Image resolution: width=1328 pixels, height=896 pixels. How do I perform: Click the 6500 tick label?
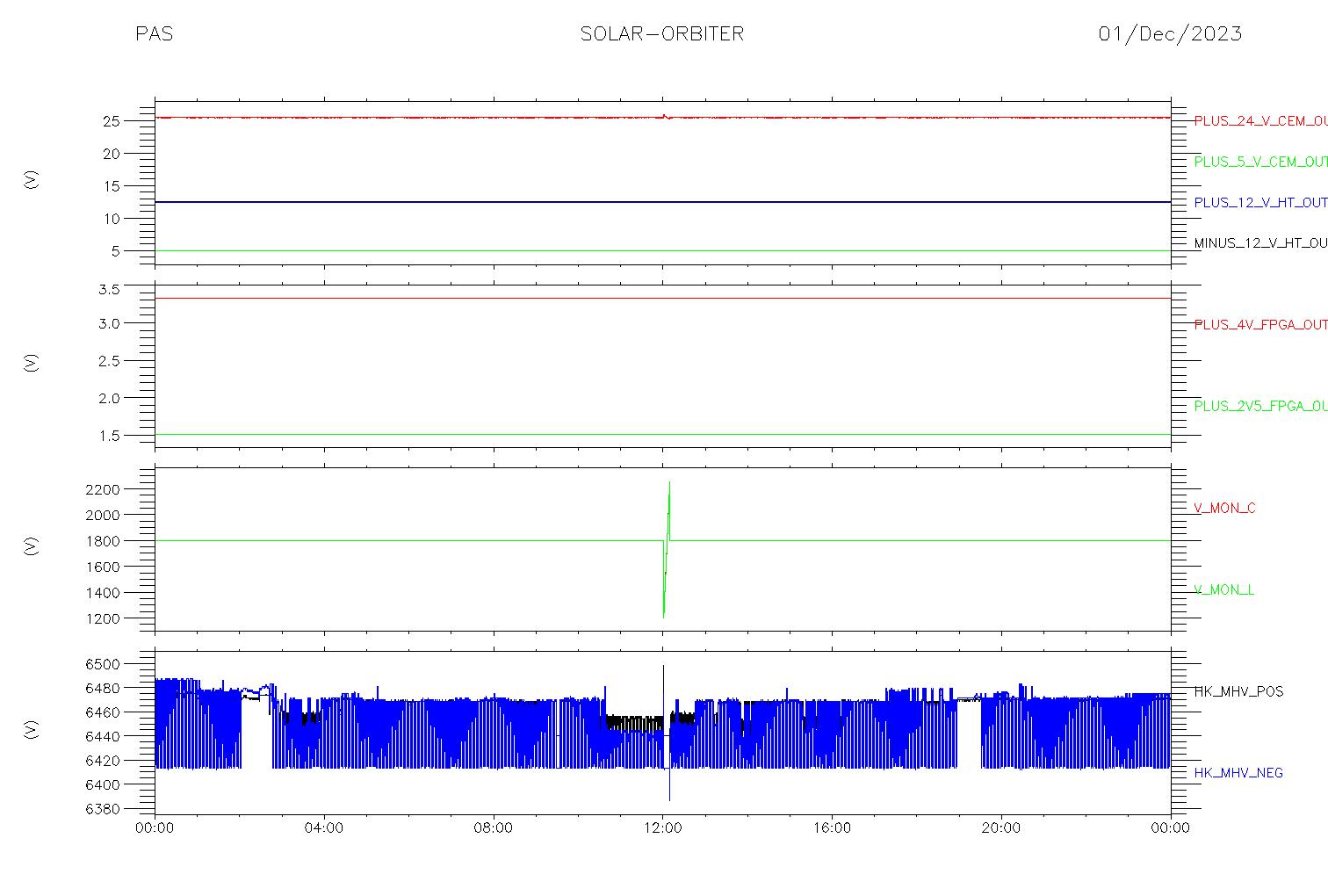[103, 664]
